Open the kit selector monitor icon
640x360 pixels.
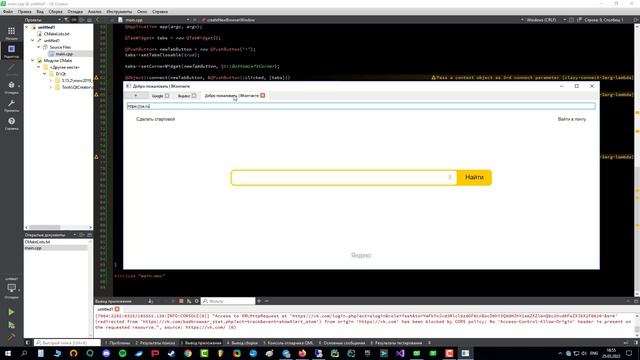(x=11, y=288)
